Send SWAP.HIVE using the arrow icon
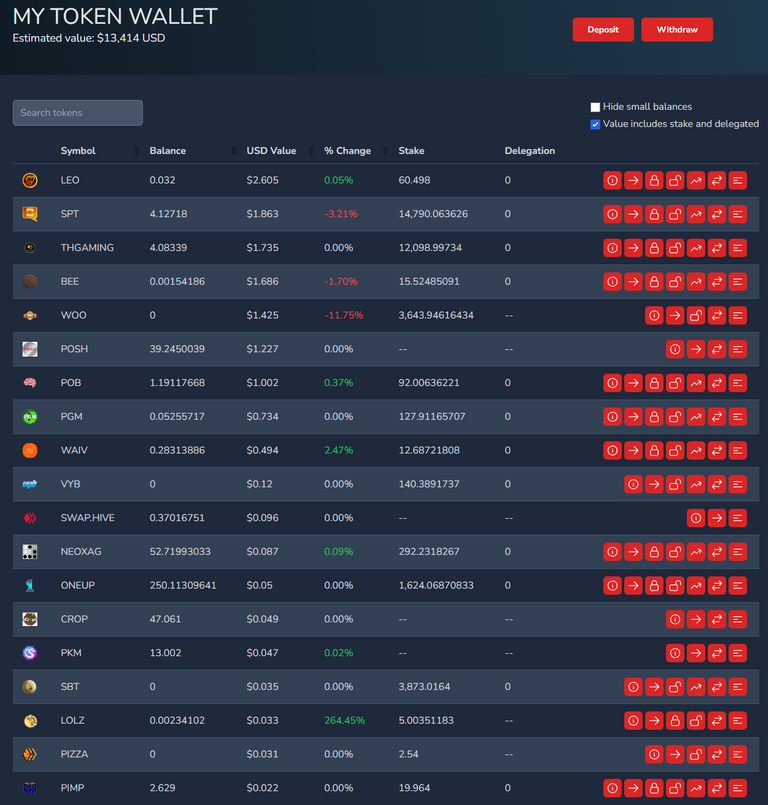The image size is (768, 805). [x=717, y=518]
